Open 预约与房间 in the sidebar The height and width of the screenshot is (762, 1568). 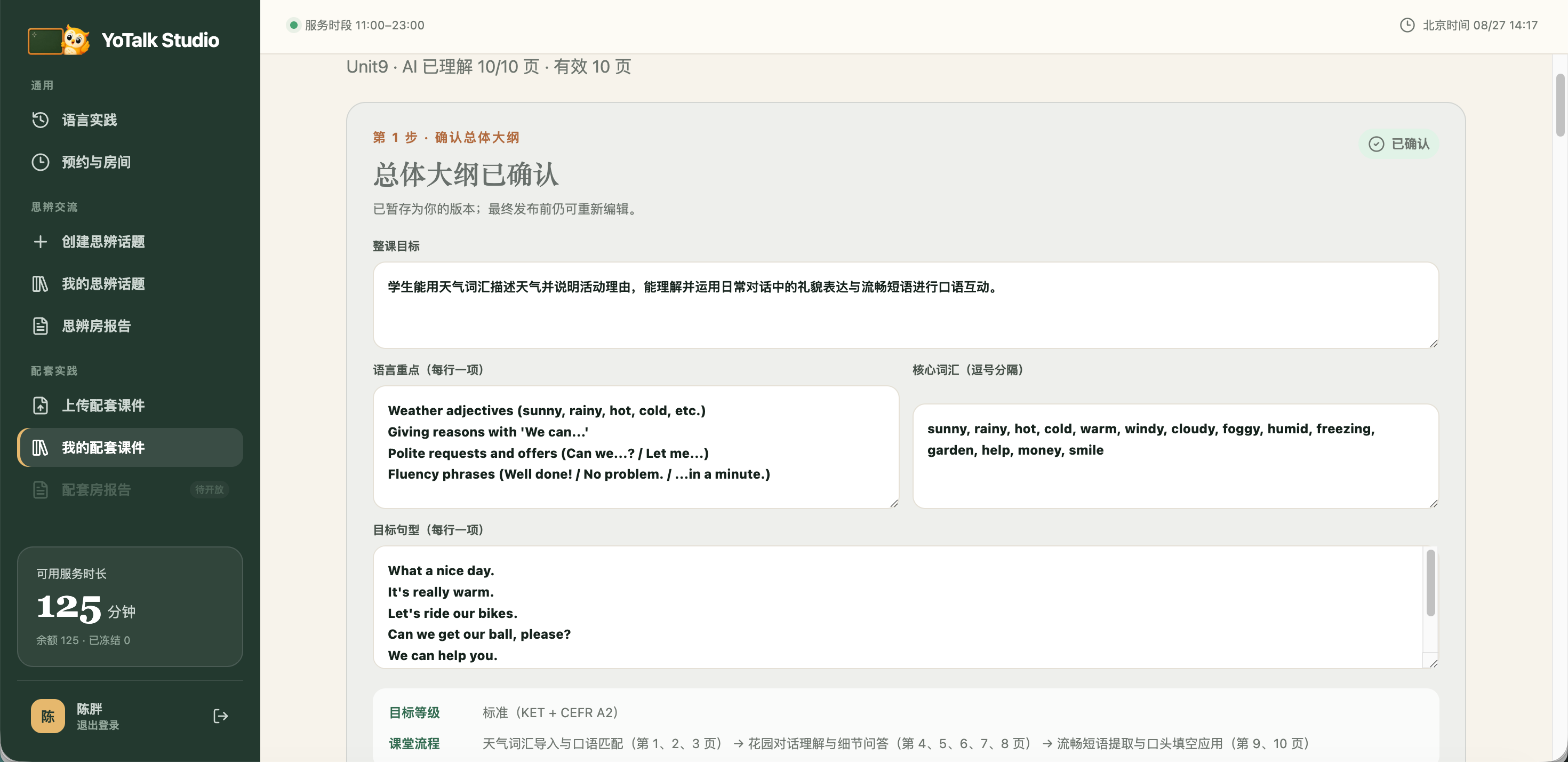click(x=130, y=162)
